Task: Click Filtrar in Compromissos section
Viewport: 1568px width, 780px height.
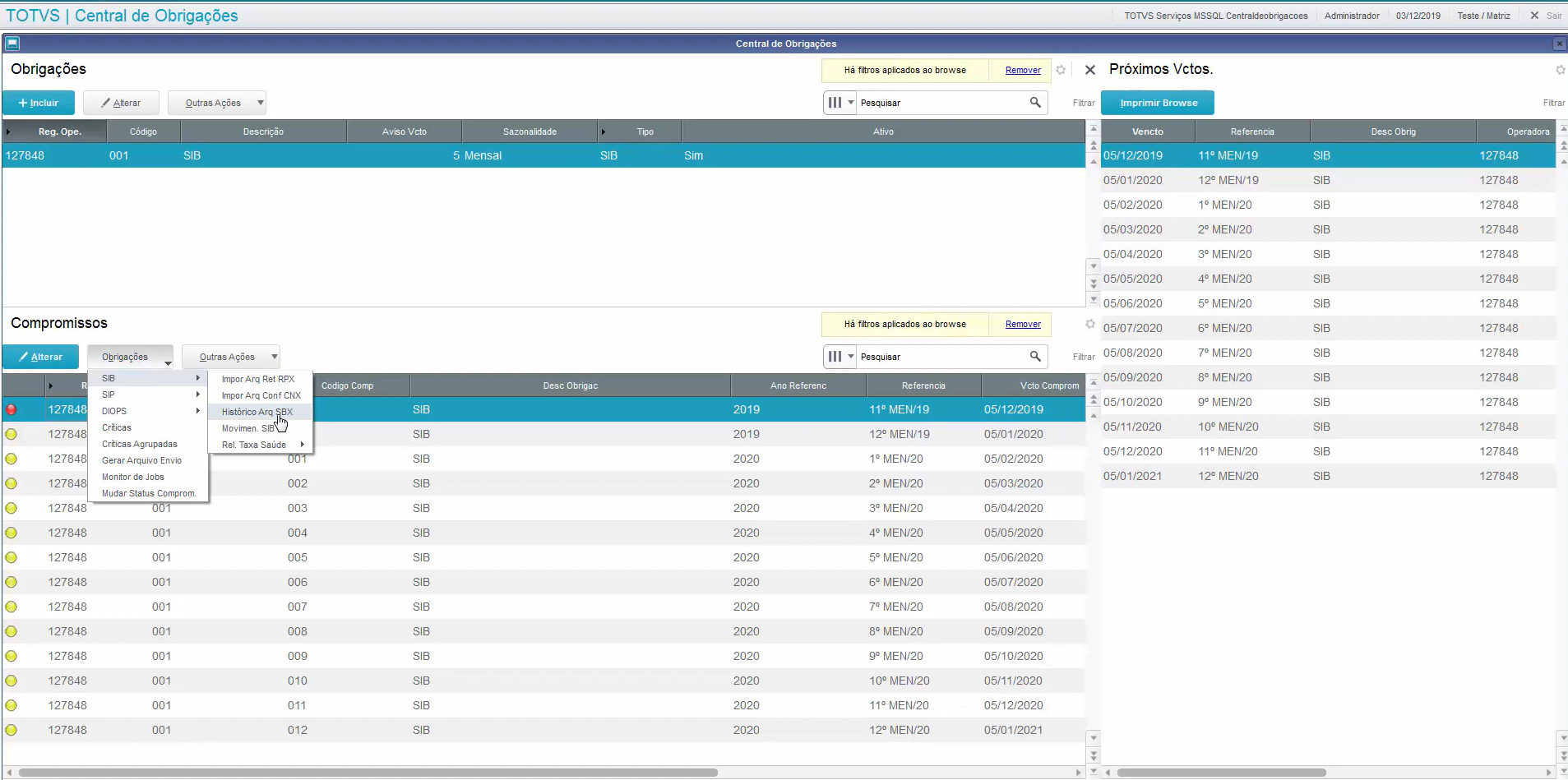Action: pos(1084,357)
